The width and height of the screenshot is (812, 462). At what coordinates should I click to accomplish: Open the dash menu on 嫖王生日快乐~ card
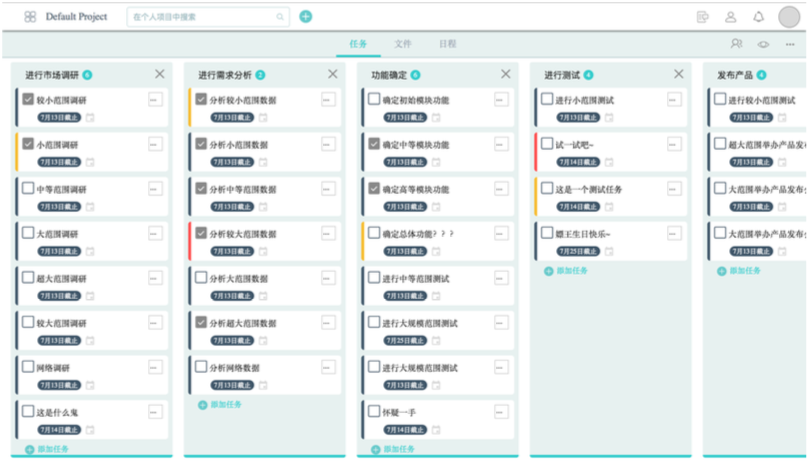click(674, 234)
